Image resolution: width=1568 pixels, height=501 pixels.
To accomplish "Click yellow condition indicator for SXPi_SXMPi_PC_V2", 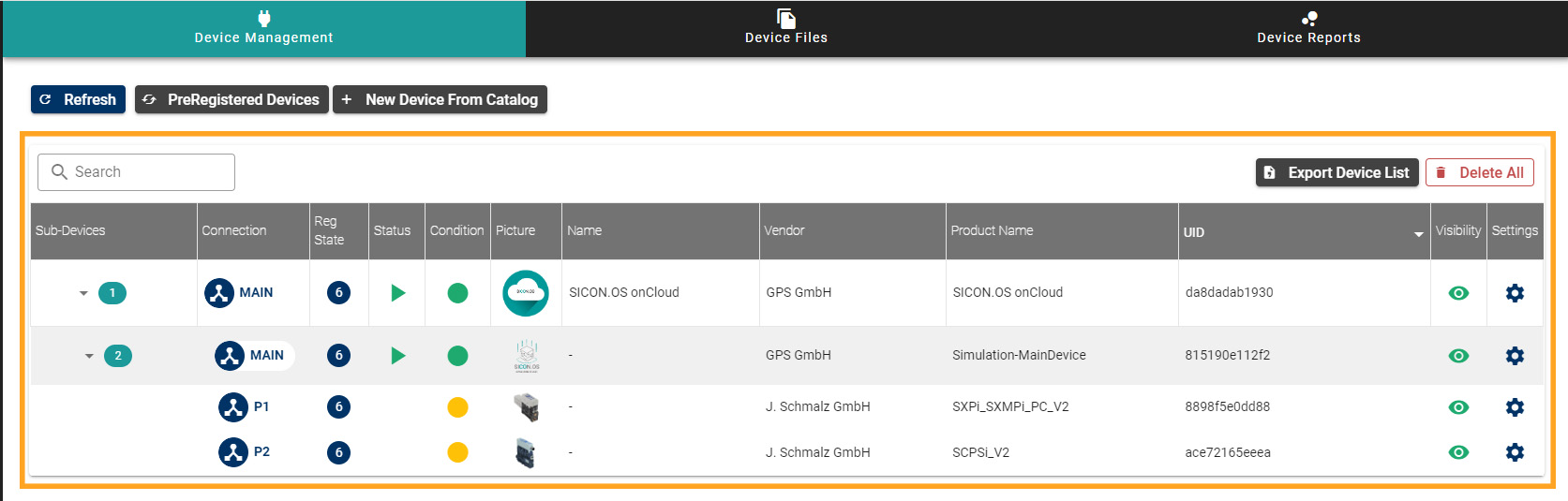I will 457,407.
